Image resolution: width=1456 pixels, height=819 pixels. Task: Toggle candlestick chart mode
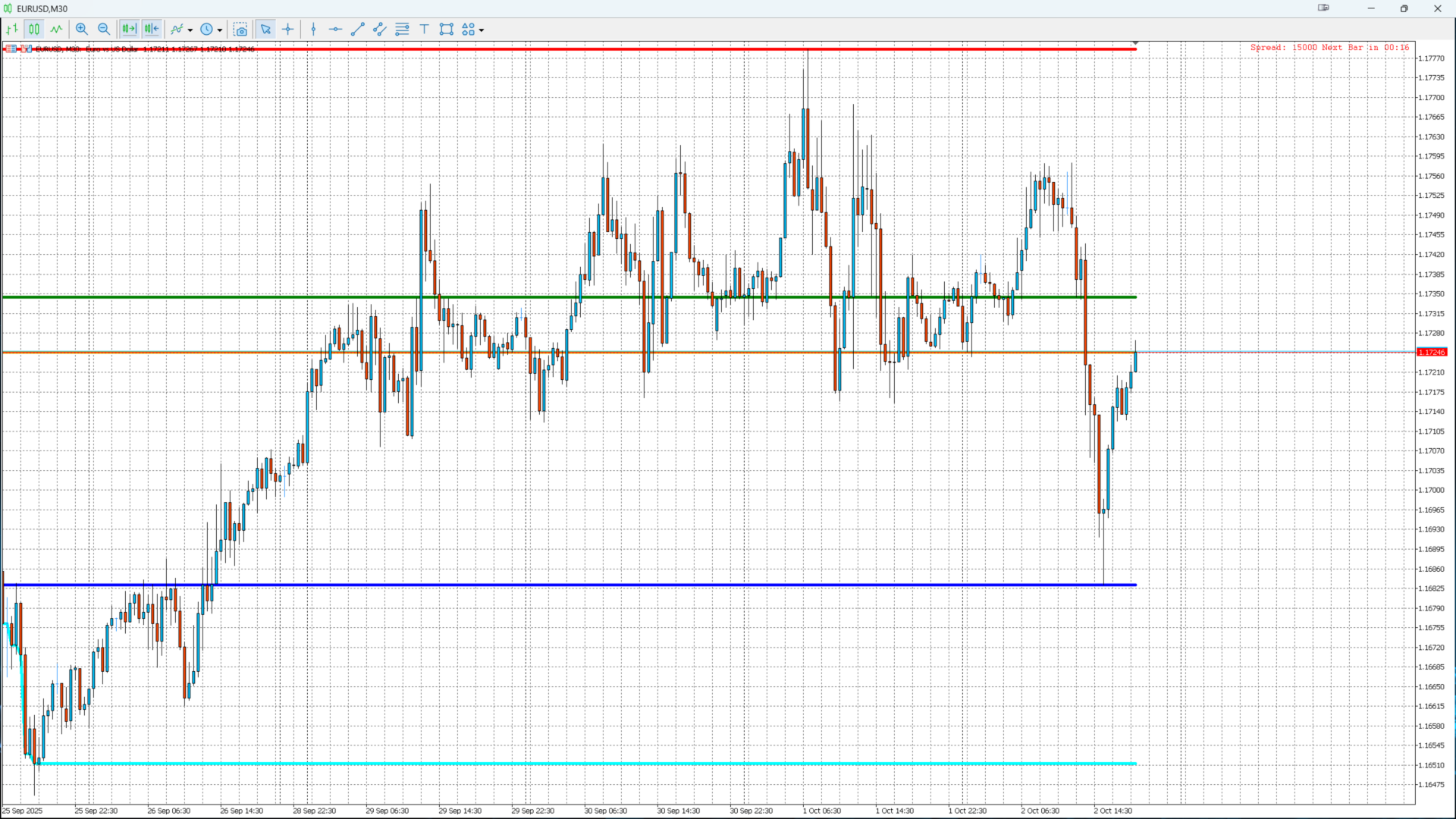click(x=34, y=30)
